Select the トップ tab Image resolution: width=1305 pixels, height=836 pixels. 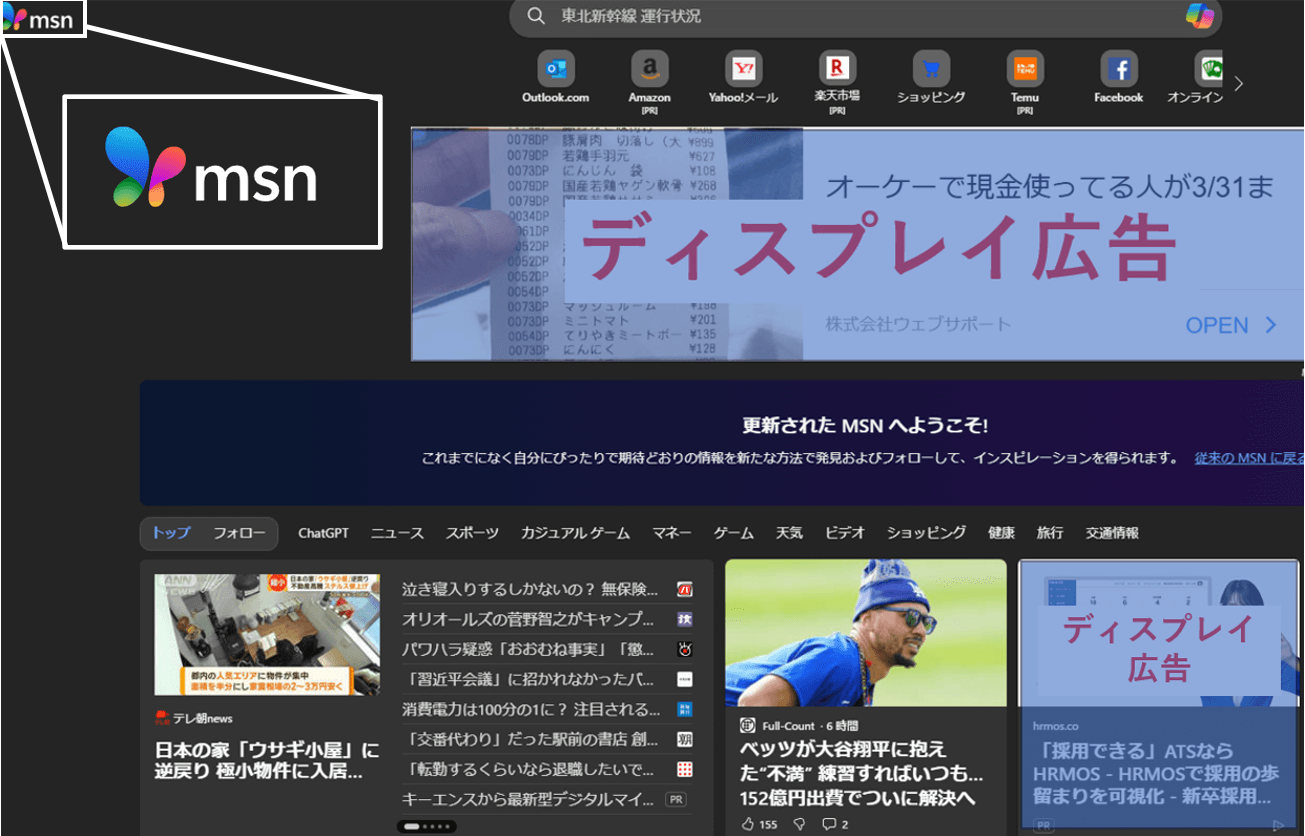[x=171, y=533]
